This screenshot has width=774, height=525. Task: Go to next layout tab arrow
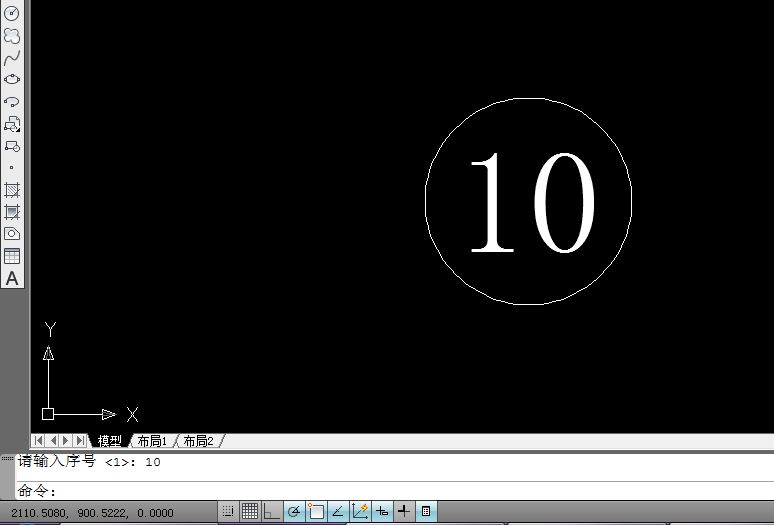pyautogui.click(x=66, y=440)
